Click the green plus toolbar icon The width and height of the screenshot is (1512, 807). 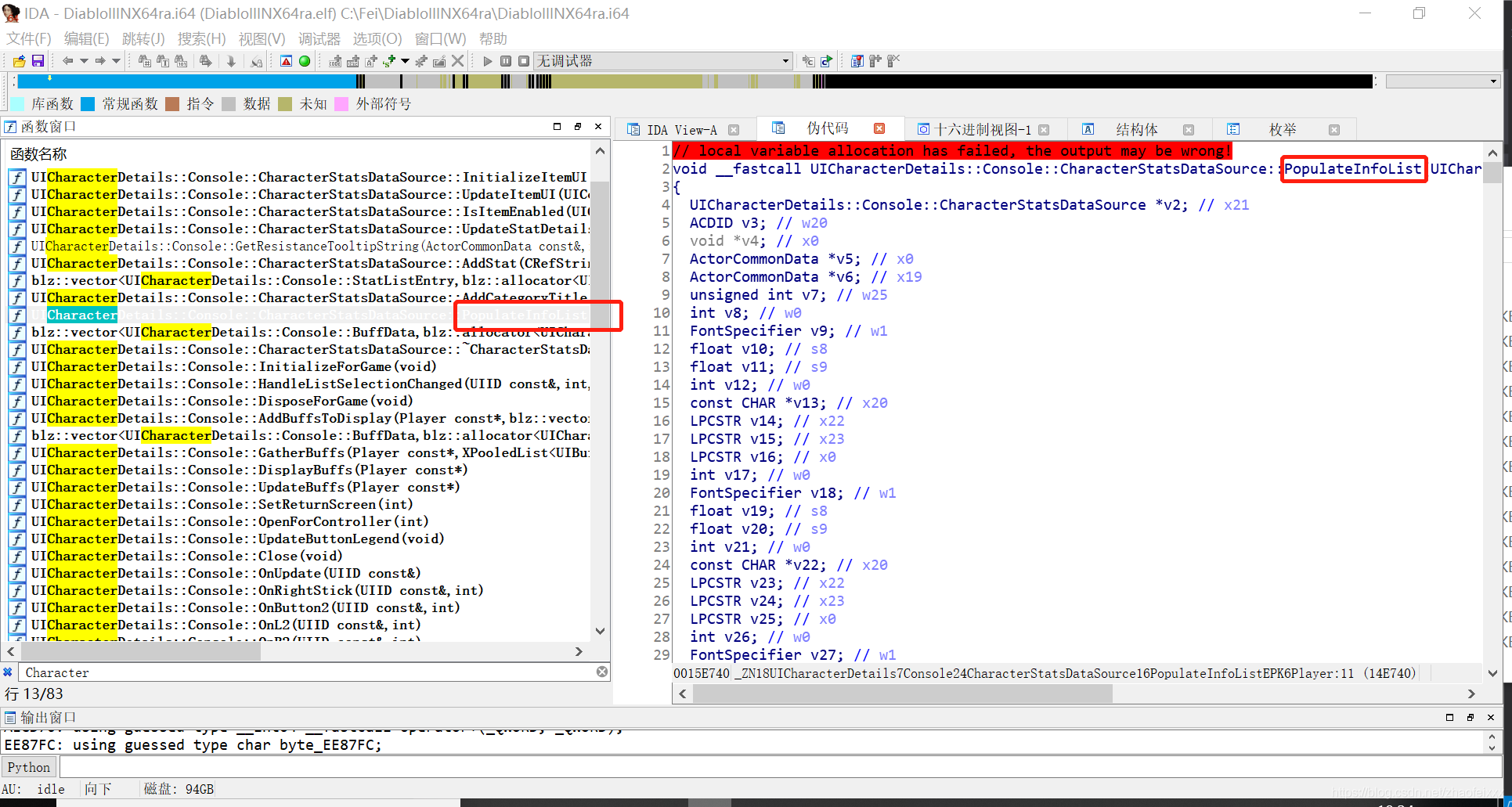click(389, 61)
